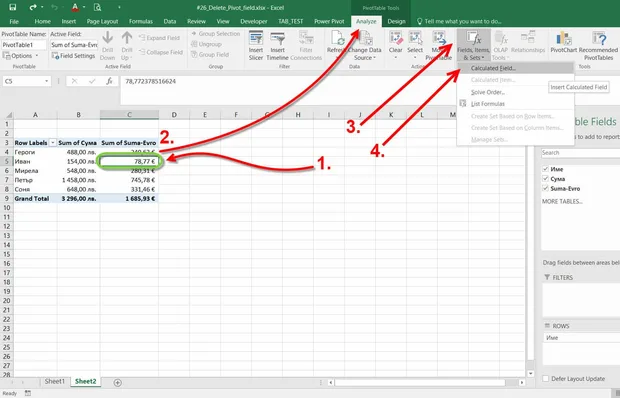The height and width of the screenshot is (398, 620).
Task: Click the Име item in ROWS area
Action: 581,338
